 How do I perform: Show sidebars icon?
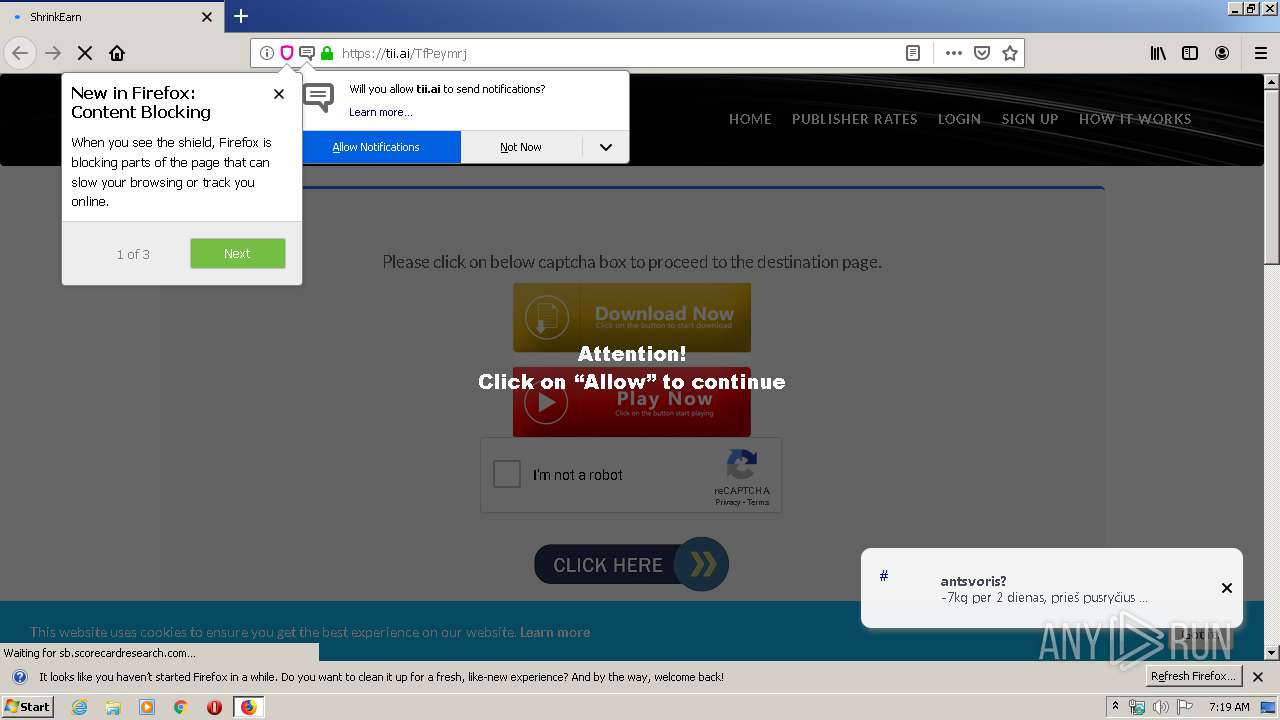click(x=1190, y=53)
